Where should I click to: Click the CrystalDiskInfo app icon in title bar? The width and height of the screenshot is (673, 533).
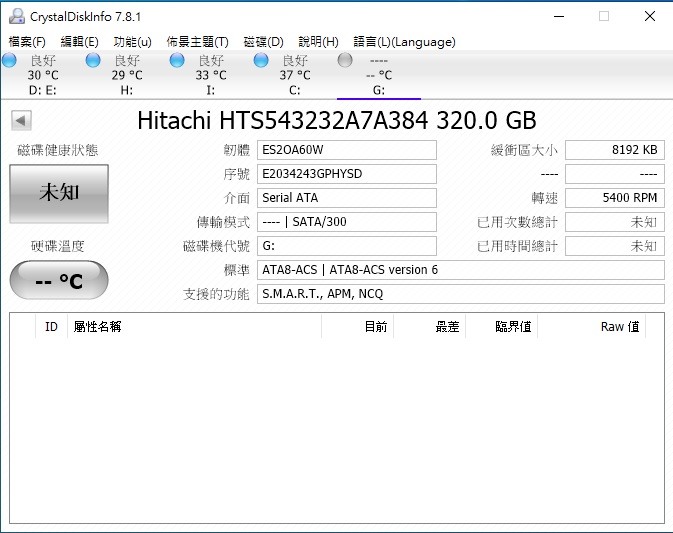(x=17, y=16)
